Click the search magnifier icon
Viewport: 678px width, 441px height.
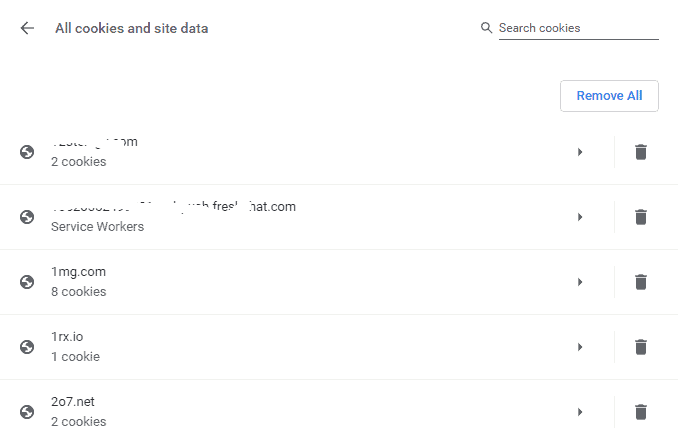pyautogui.click(x=486, y=28)
